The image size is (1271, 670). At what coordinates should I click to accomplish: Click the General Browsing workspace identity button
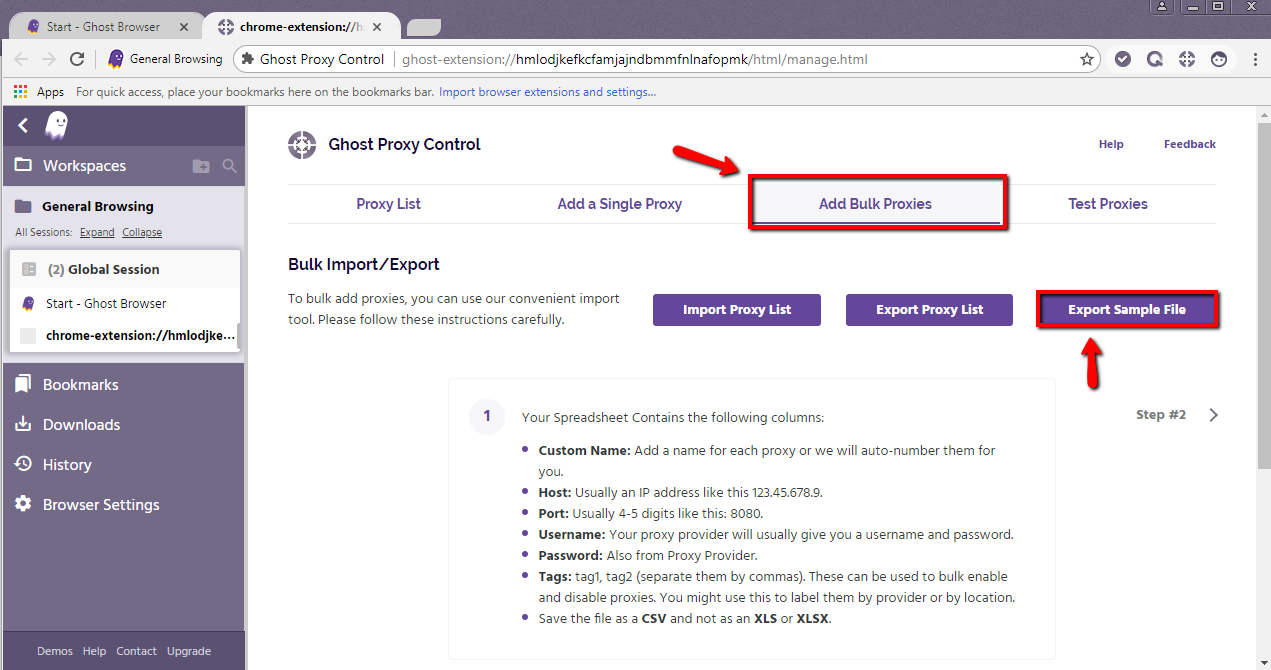165,59
